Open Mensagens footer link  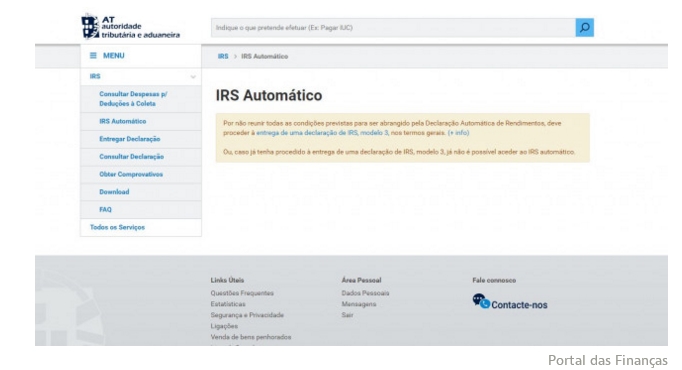tap(359, 304)
